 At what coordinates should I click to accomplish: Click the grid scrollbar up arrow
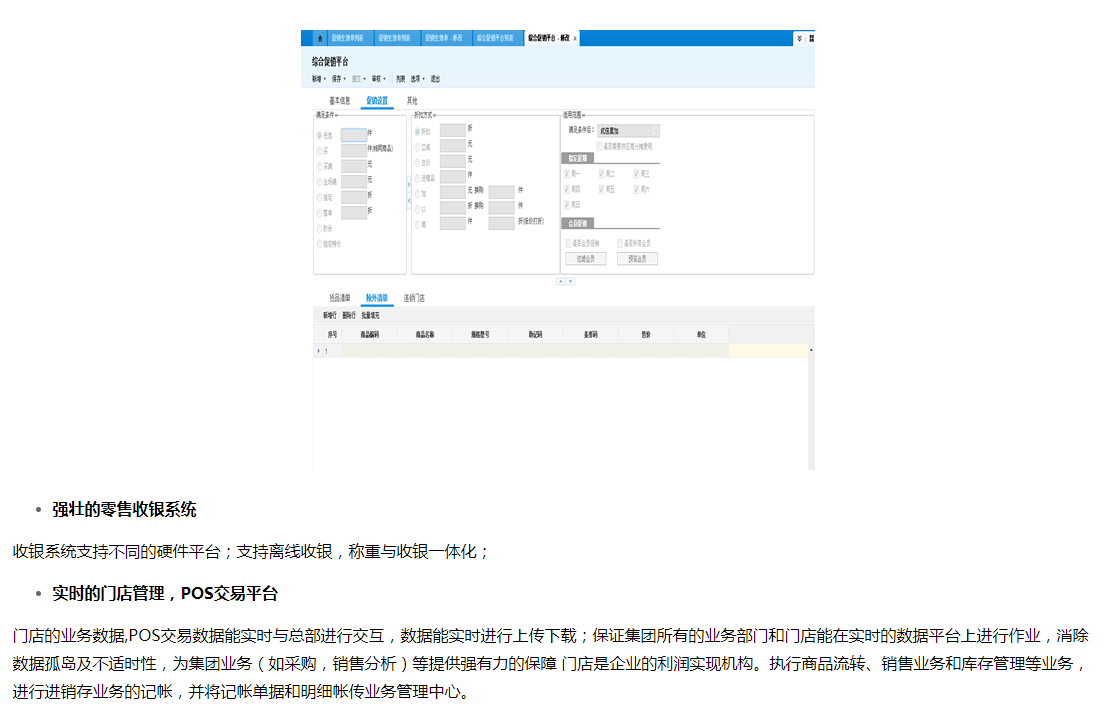[811, 350]
